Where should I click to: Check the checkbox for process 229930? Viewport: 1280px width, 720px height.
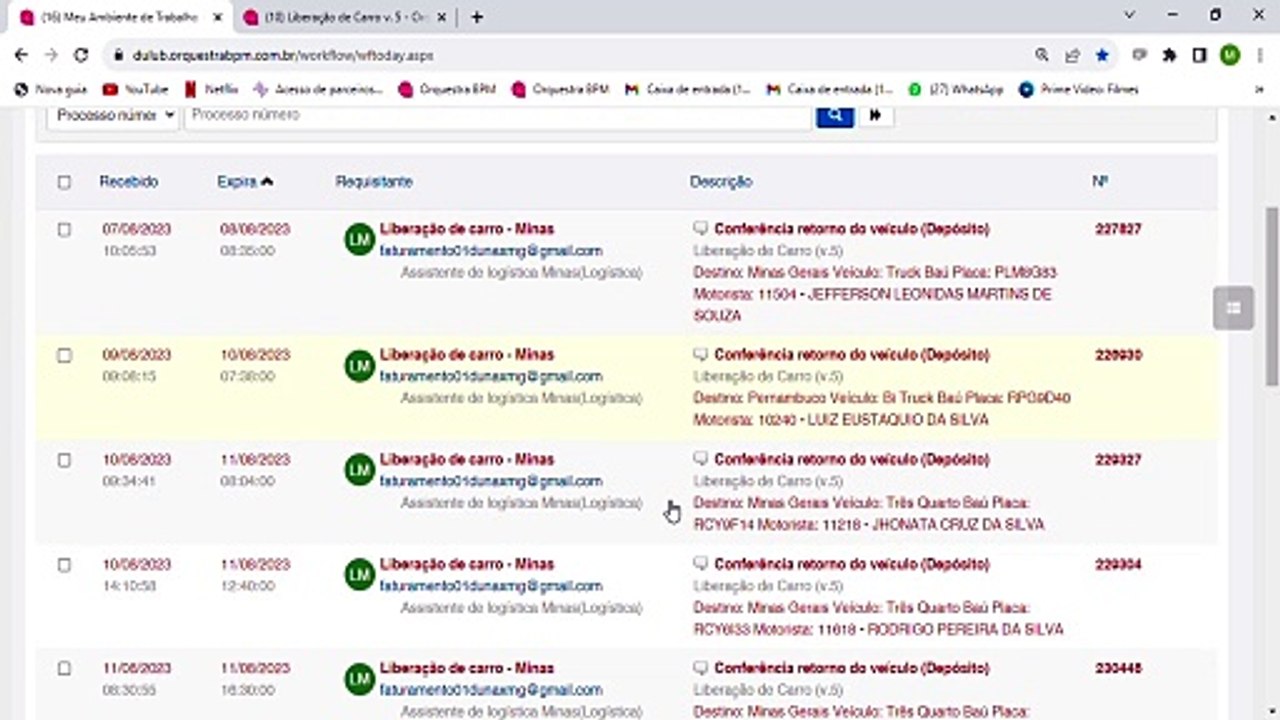pos(64,355)
